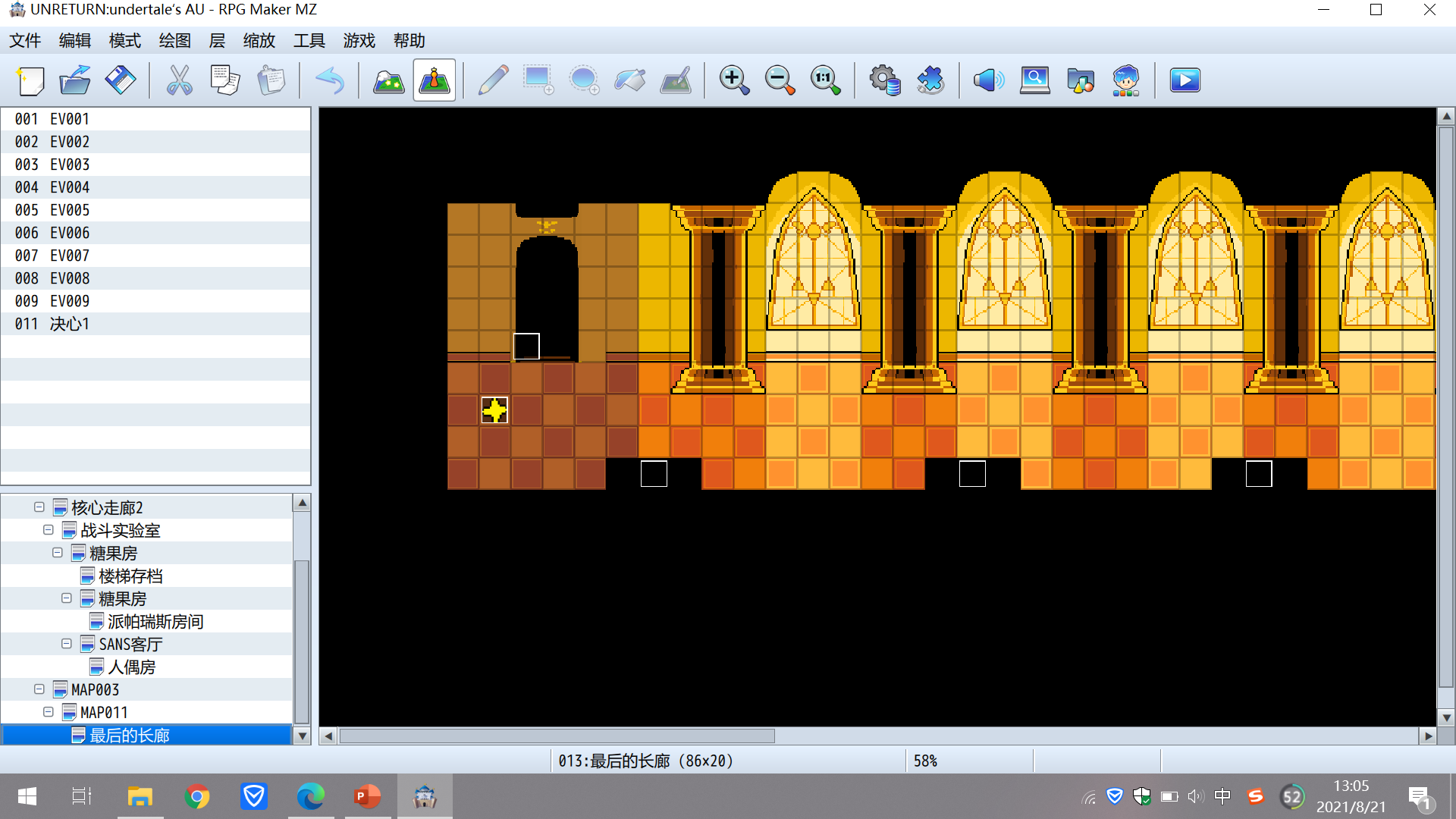
Task: Open the Resource Manager icon
Action: [1080, 80]
